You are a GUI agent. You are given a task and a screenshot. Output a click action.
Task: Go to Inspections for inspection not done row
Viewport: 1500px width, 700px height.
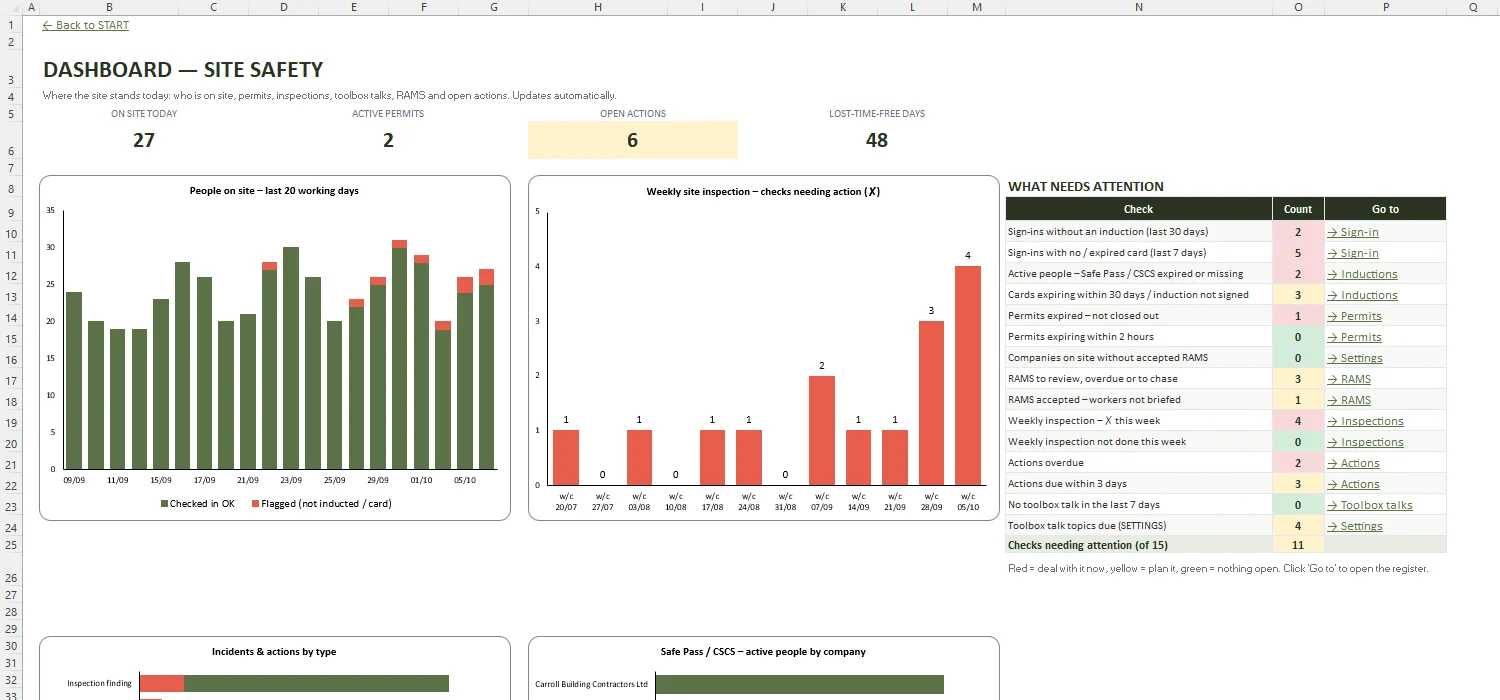click(x=1365, y=442)
